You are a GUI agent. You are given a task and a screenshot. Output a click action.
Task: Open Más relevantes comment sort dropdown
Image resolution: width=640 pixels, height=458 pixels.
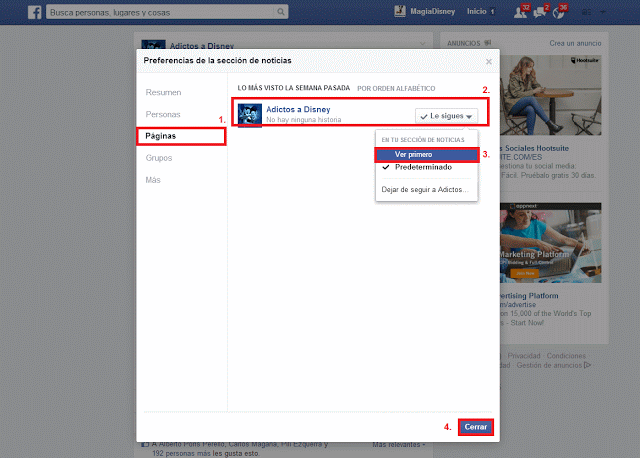tap(398, 445)
